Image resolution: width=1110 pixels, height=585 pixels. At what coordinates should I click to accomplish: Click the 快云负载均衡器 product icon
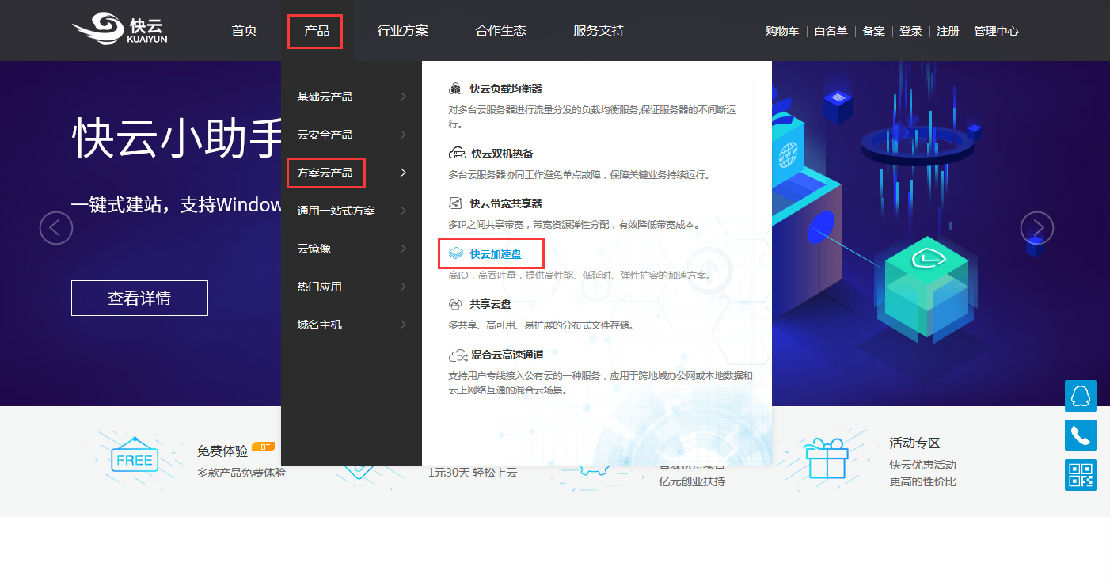[x=455, y=89]
